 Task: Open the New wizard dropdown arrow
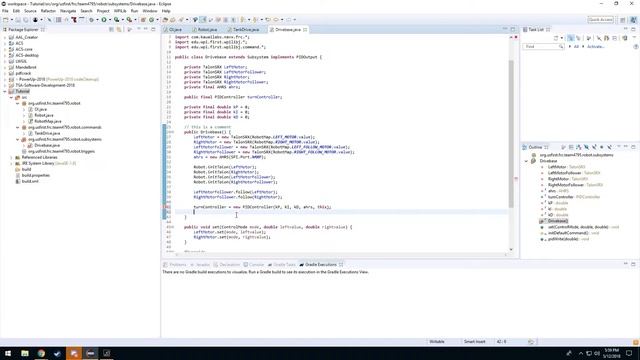tap(11, 20)
